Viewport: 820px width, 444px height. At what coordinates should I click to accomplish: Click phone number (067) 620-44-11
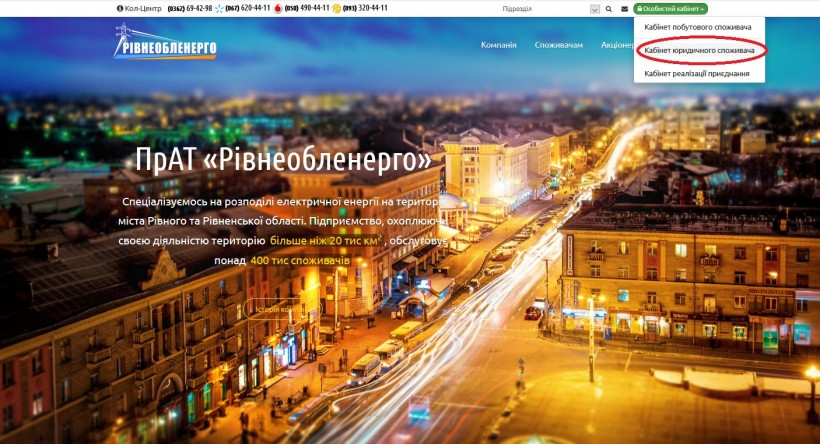pos(248,8)
